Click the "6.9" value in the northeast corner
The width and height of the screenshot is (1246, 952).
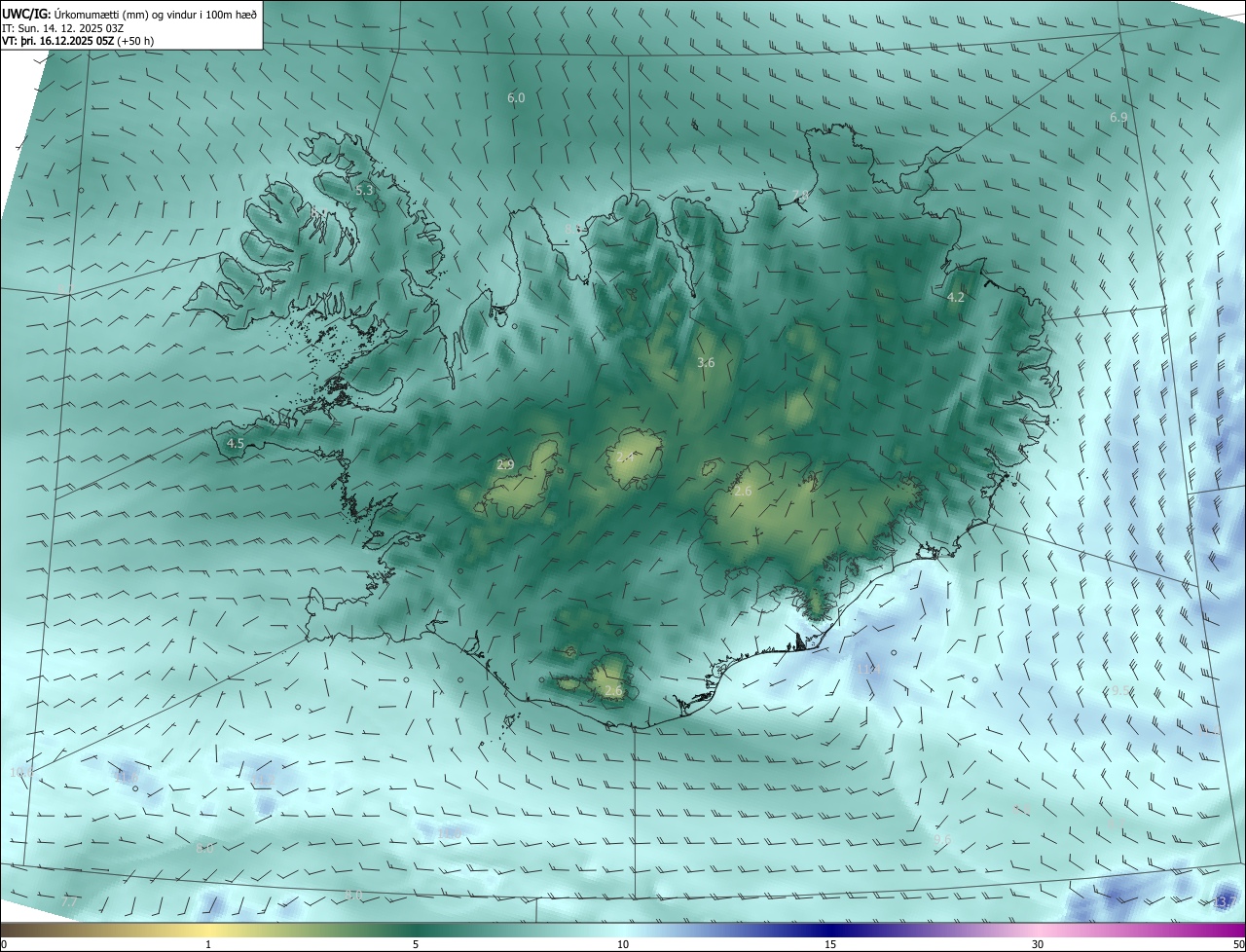pos(1118,117)
